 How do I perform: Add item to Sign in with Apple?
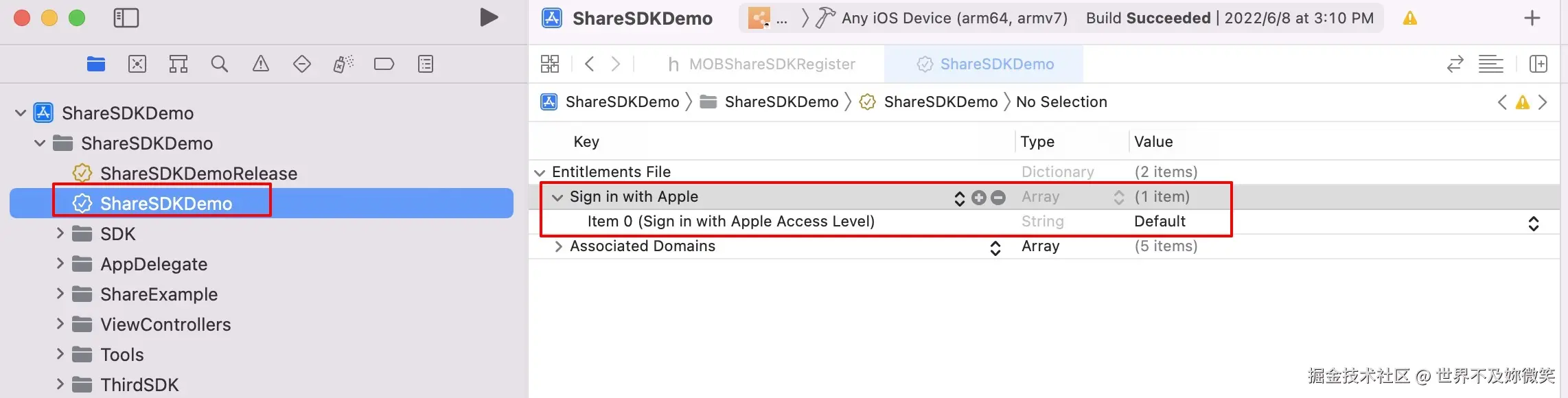pos(979,198)
